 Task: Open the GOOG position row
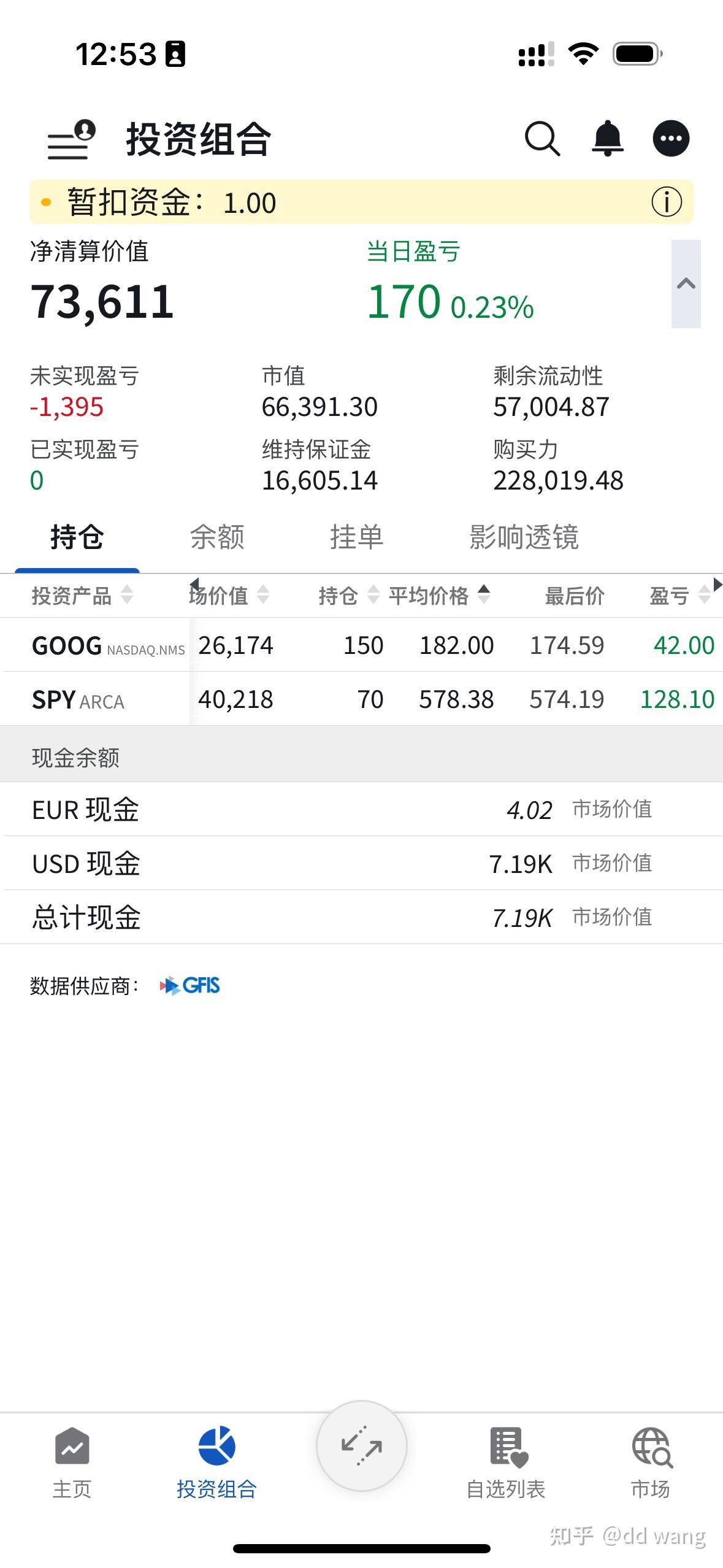pos(361,645)
